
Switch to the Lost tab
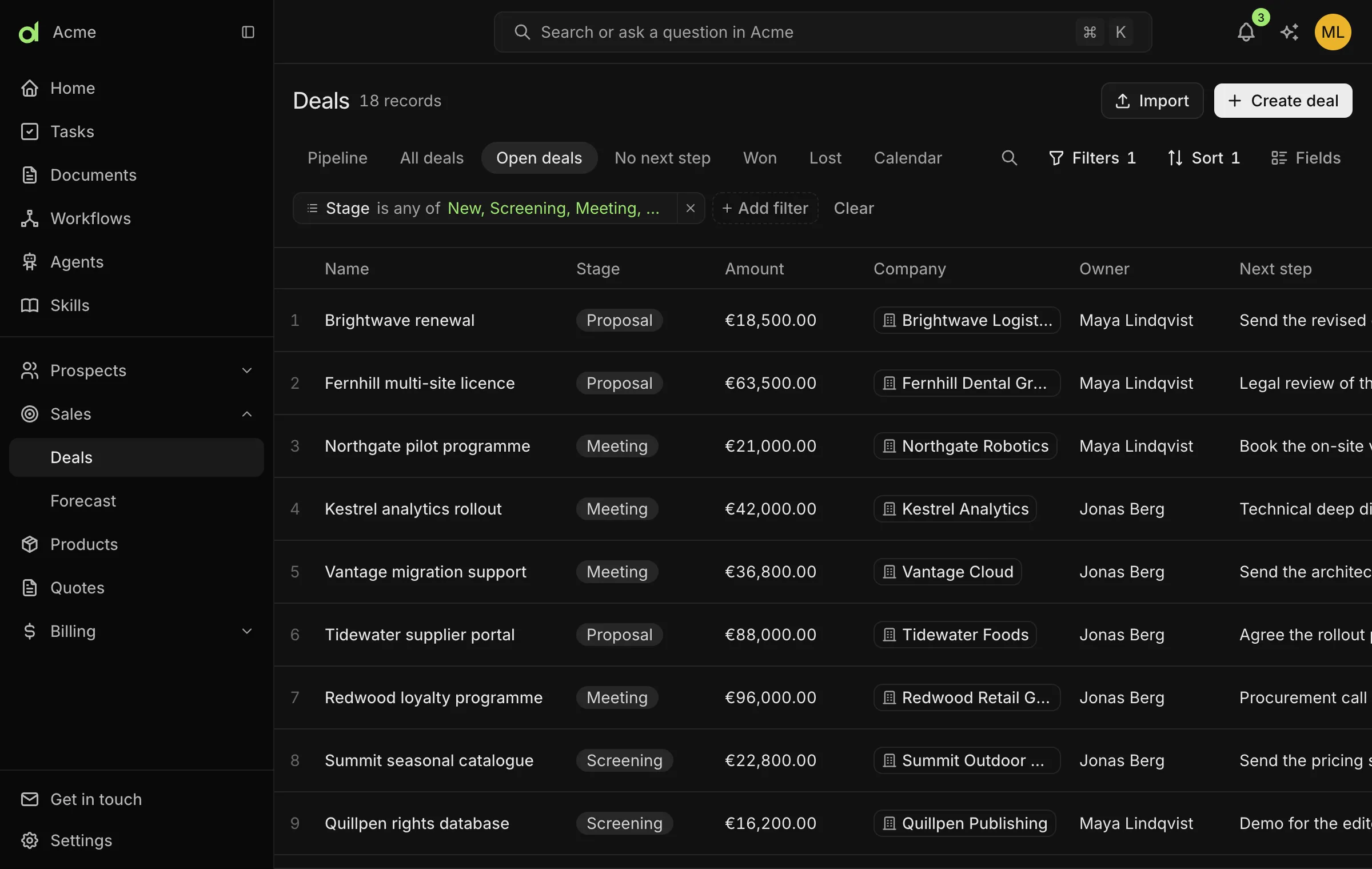point(825,158)
